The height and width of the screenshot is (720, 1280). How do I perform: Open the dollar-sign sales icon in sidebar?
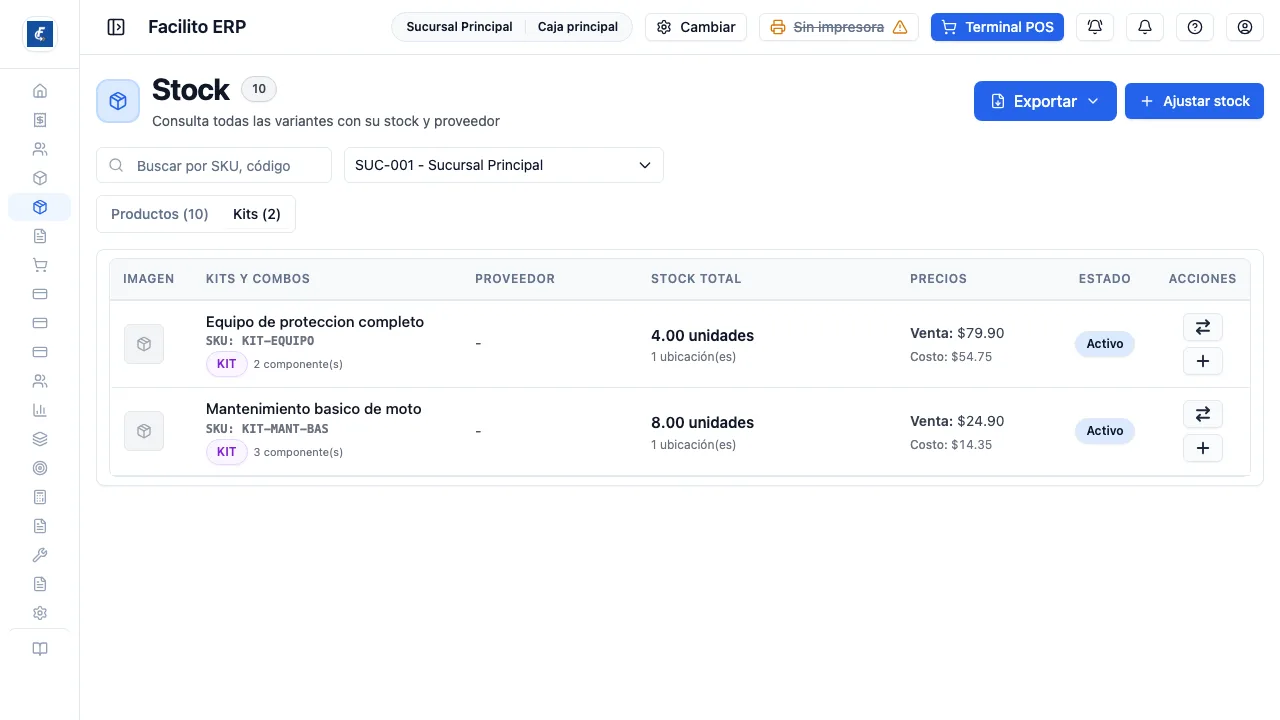click(40, 120)
